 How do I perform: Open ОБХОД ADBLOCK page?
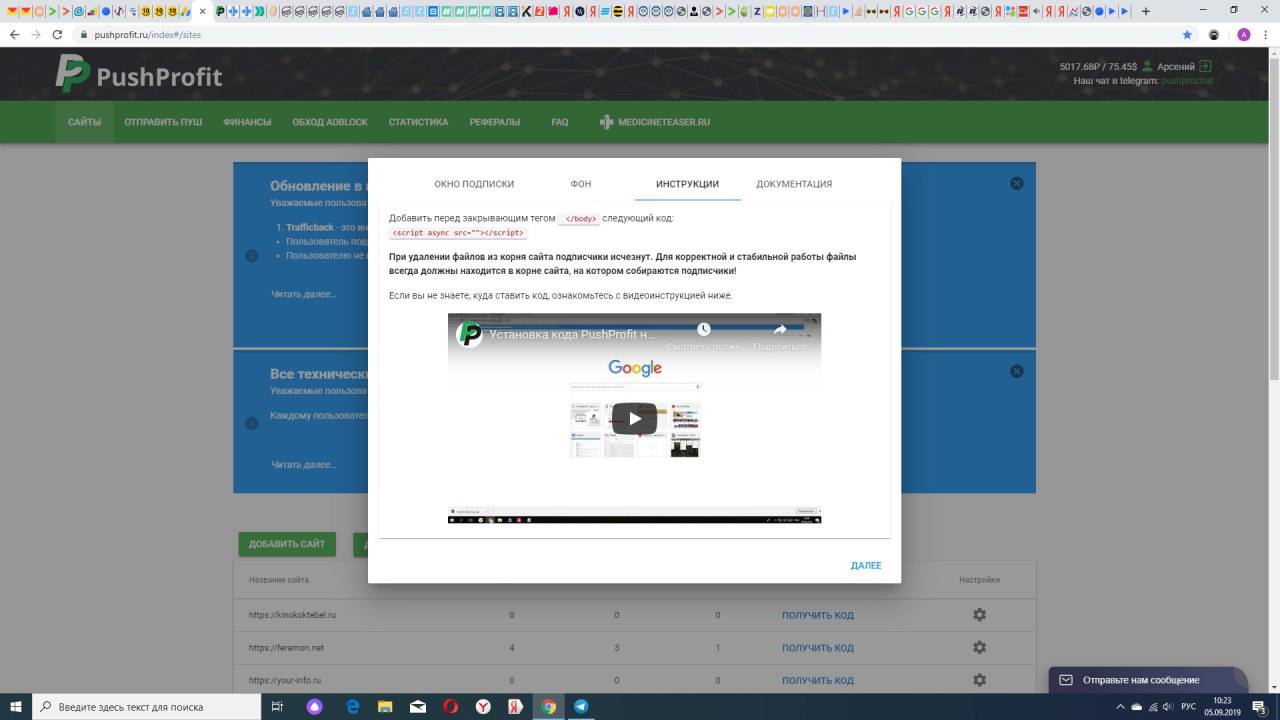point(330,122)
